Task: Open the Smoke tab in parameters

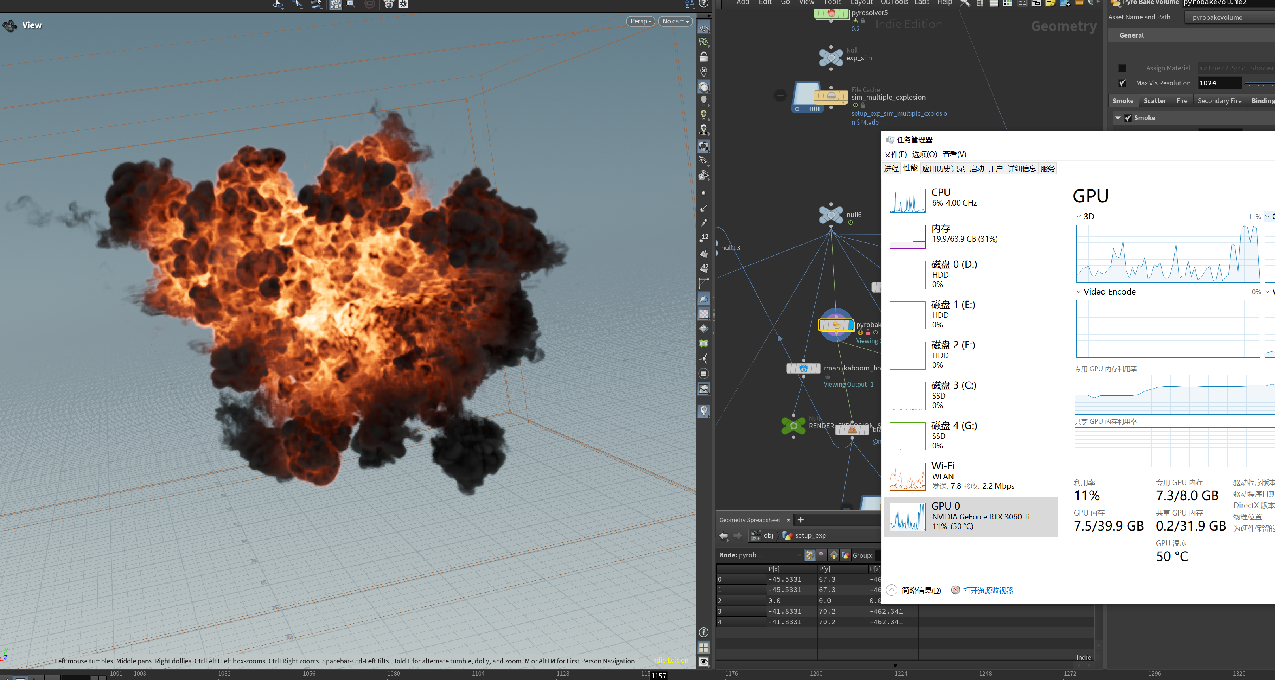Action: (x=1125, y=101)
